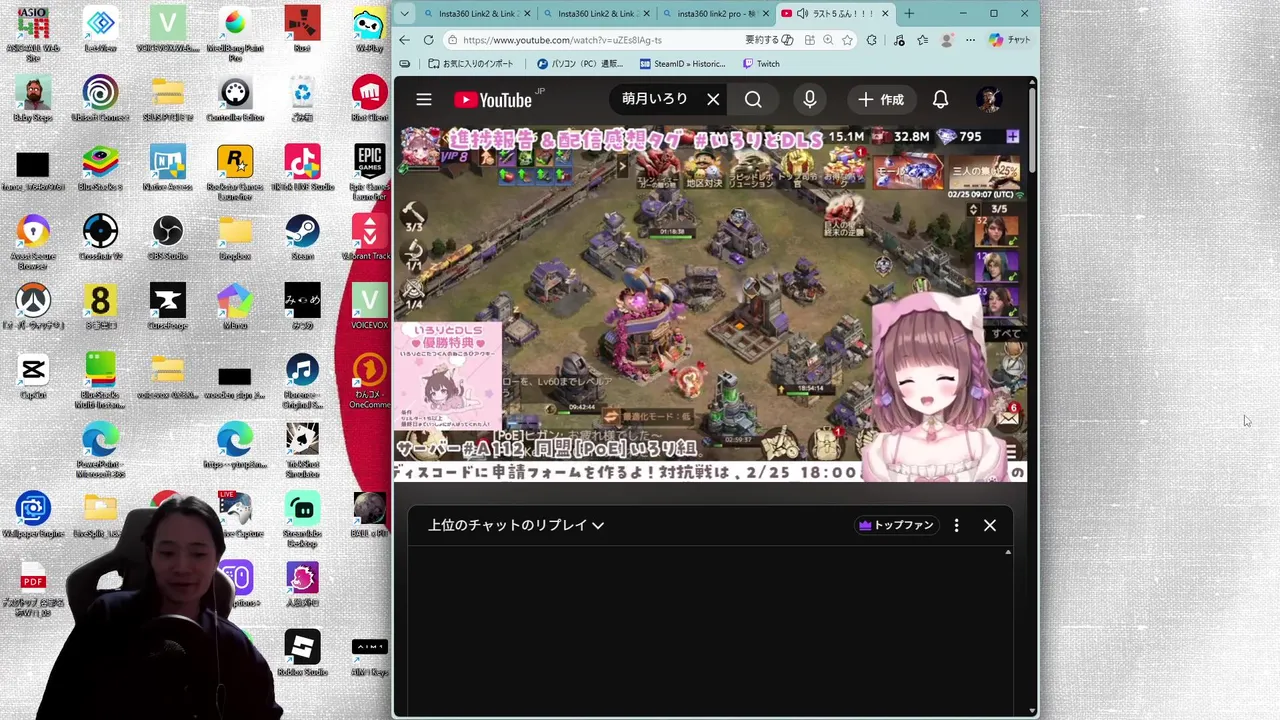
Task: Click the 作成 create button
Action: 881,99
